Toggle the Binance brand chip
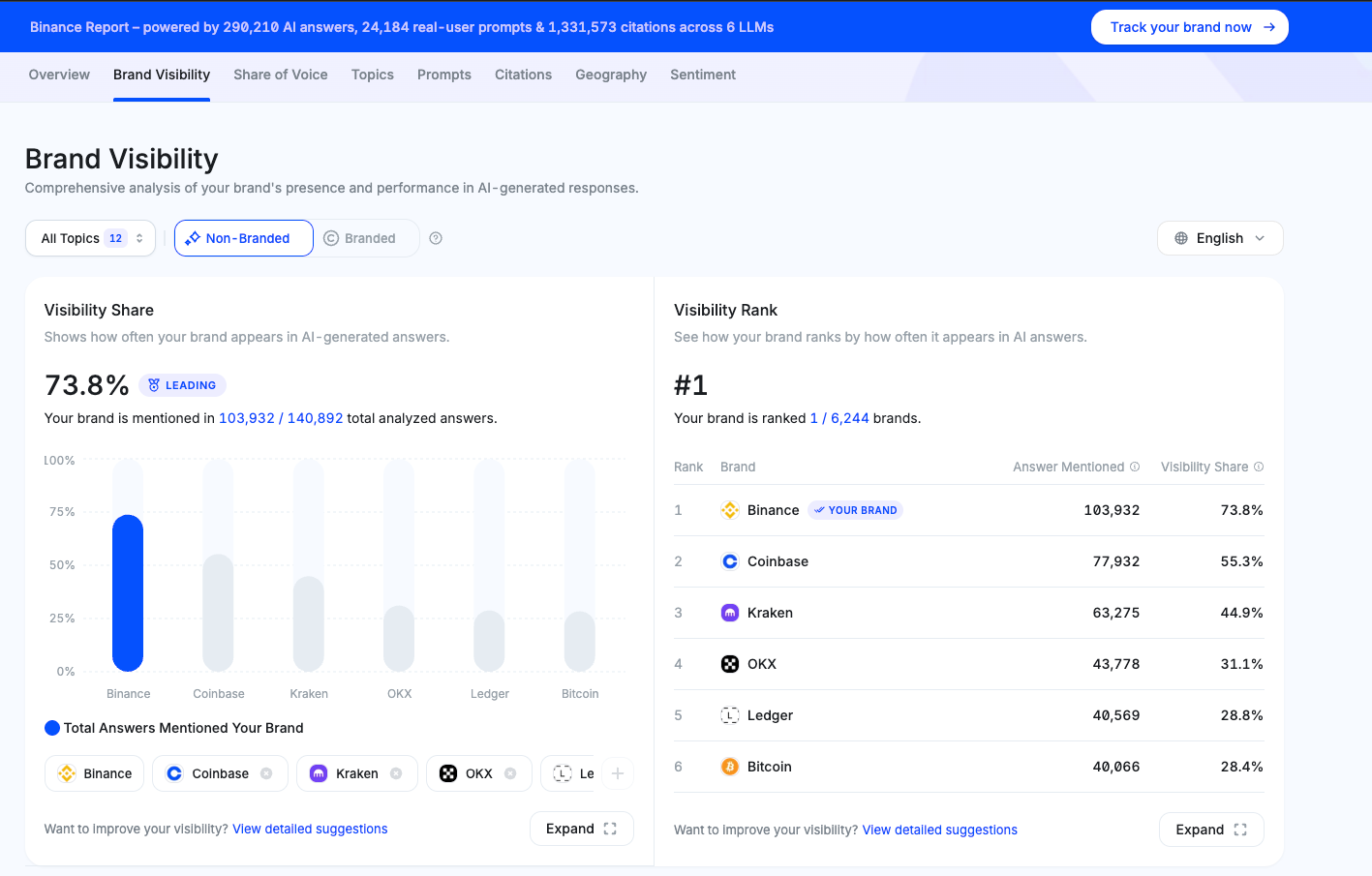Screen dimensions: 1372x876 pos(95,773)
